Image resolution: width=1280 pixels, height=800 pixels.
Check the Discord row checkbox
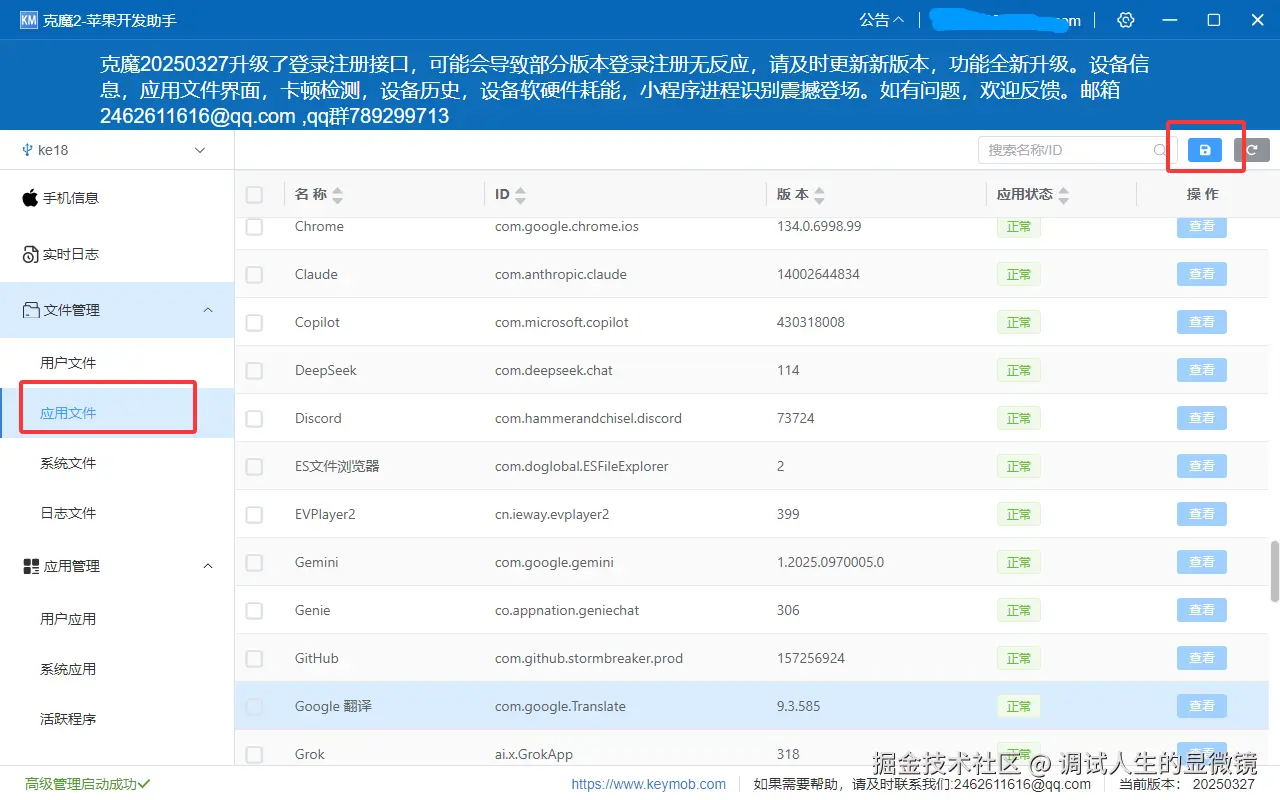point(254,419)
